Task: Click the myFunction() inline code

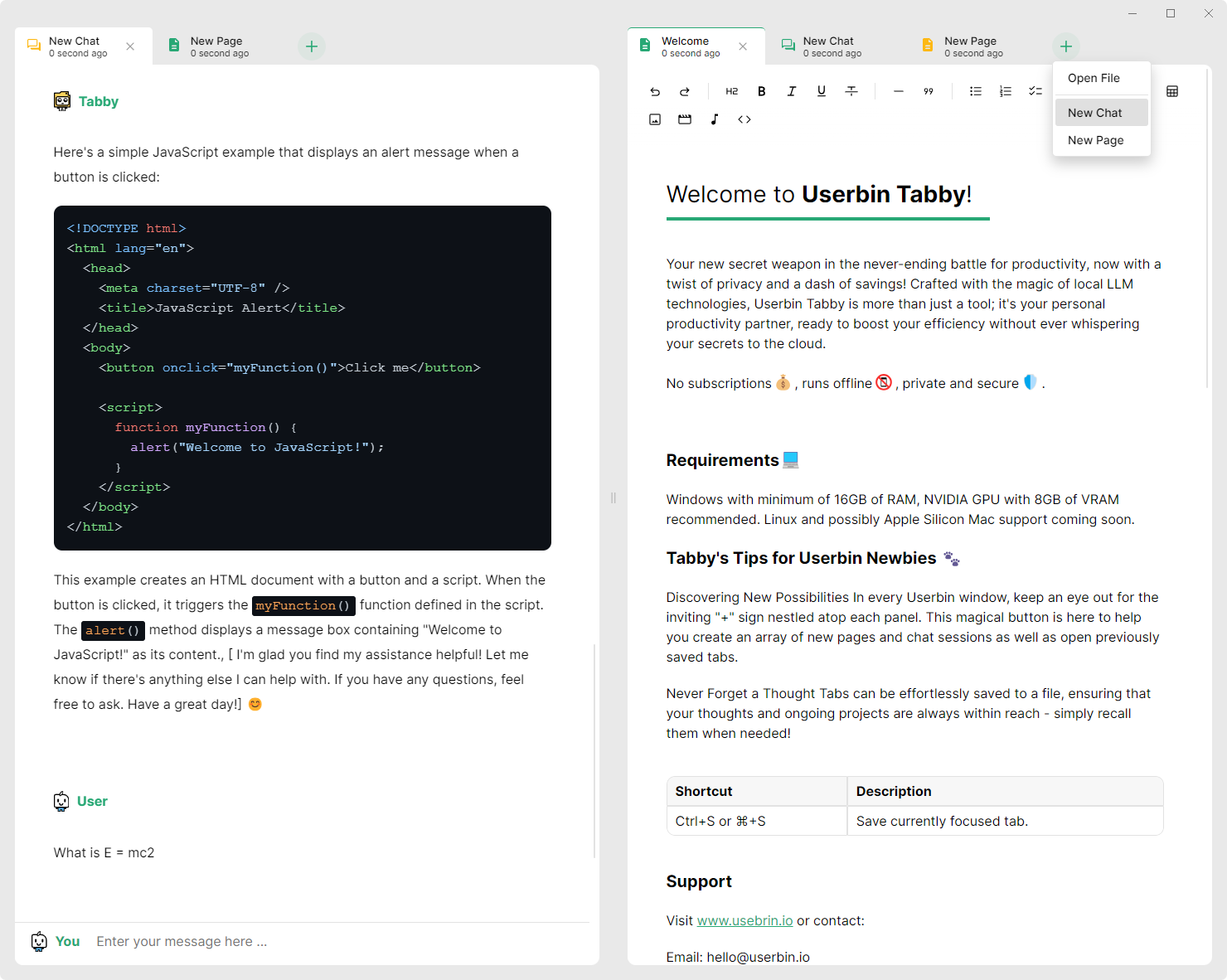Action: 303,605
